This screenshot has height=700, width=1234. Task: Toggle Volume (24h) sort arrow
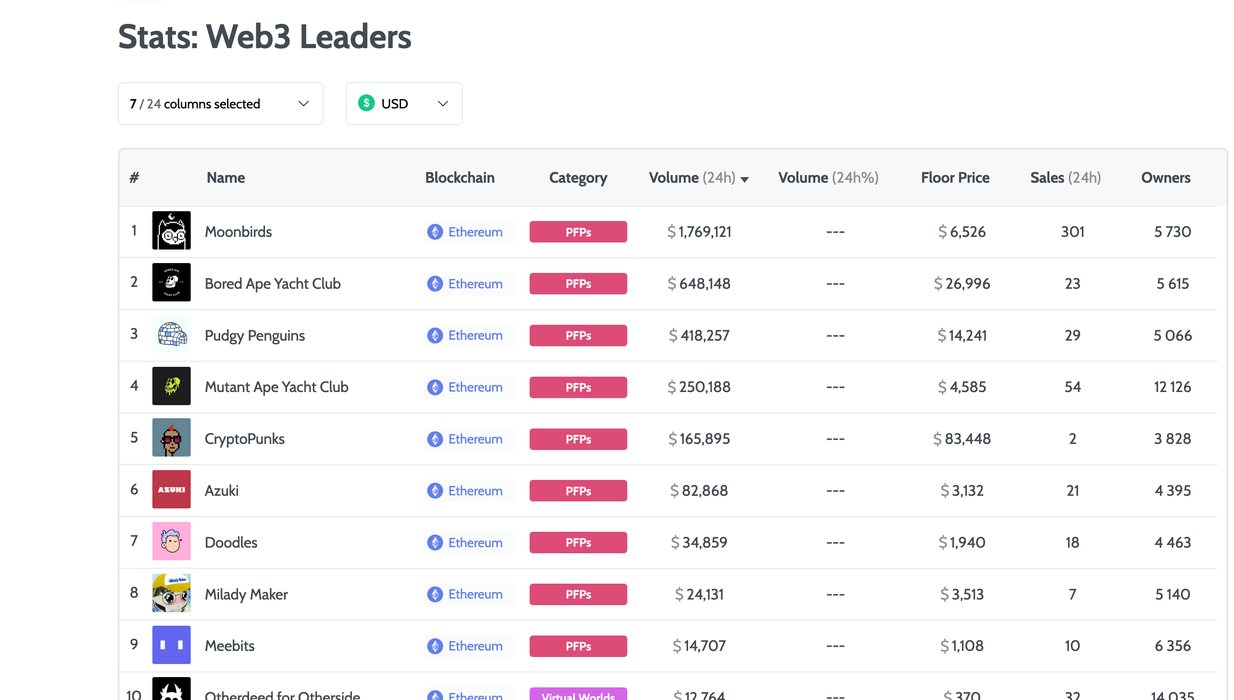click(x=745, y=179)
